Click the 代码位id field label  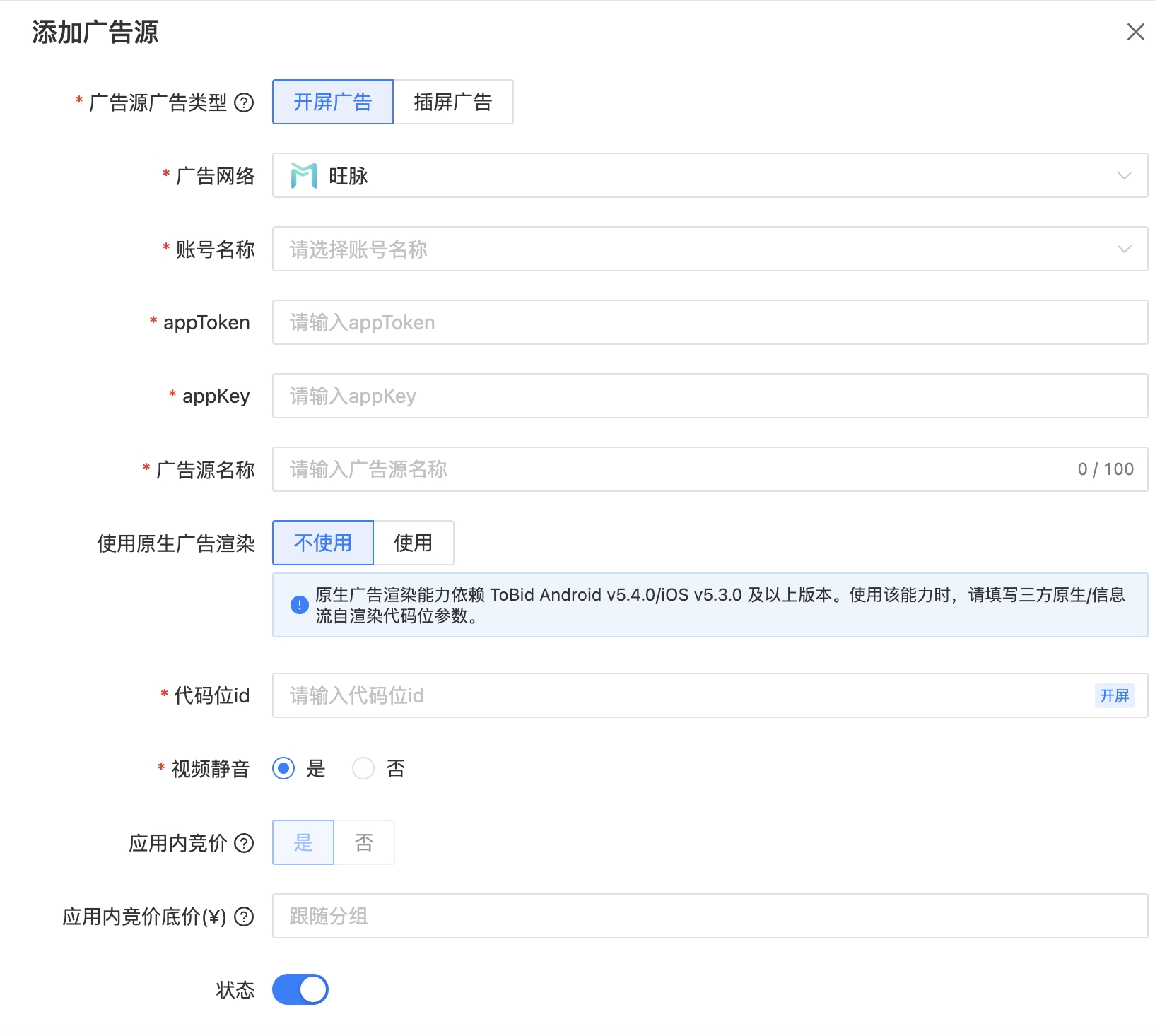pos(212,696)
